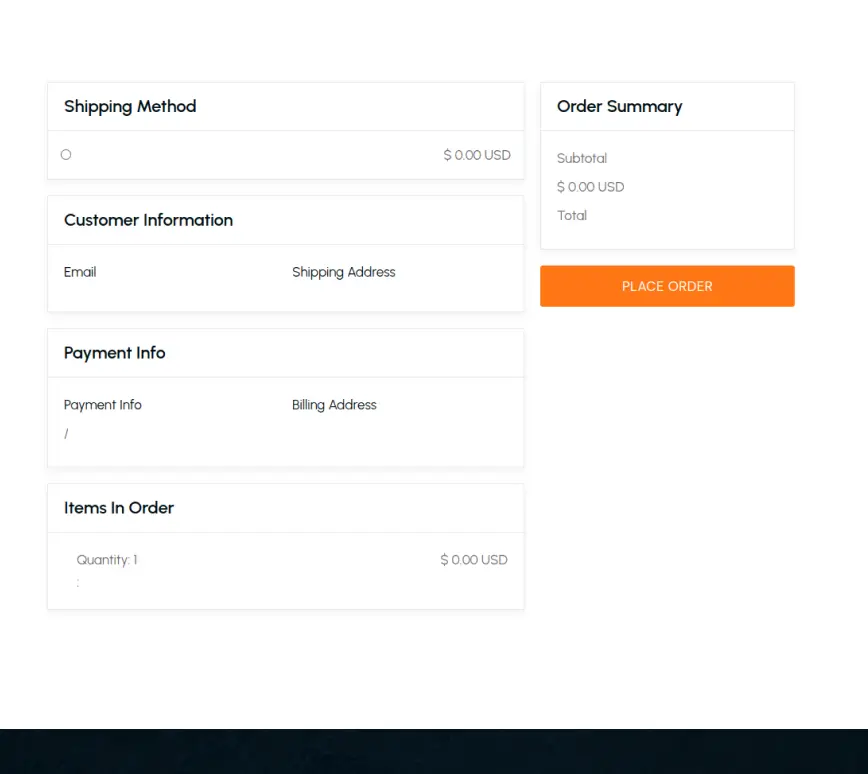Select the Shipping Address label
Screen dimensions: 868x774
pos(343,271)
